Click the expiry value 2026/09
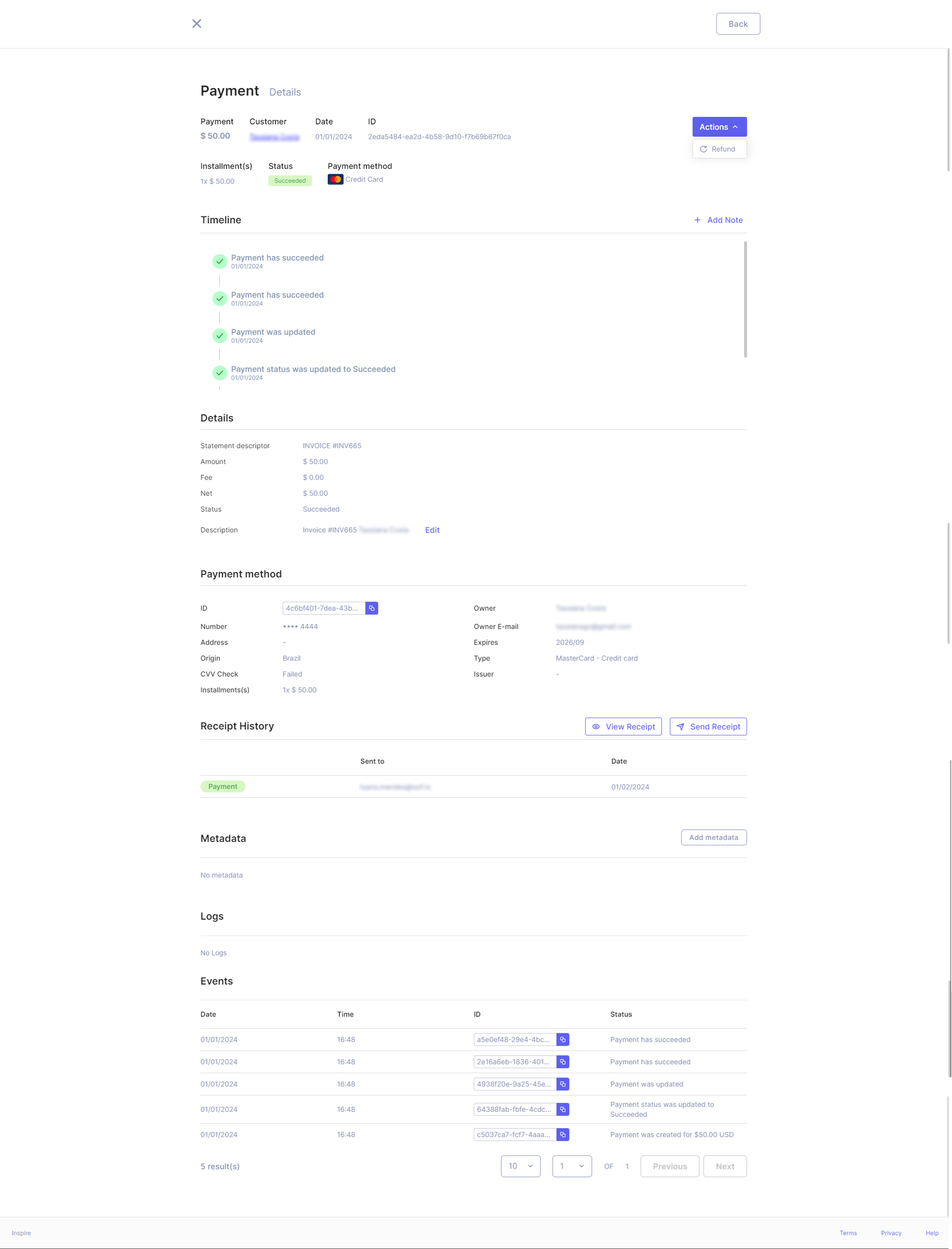The width and height of the screenshot is (952, 1249). [x=570, y=642]
